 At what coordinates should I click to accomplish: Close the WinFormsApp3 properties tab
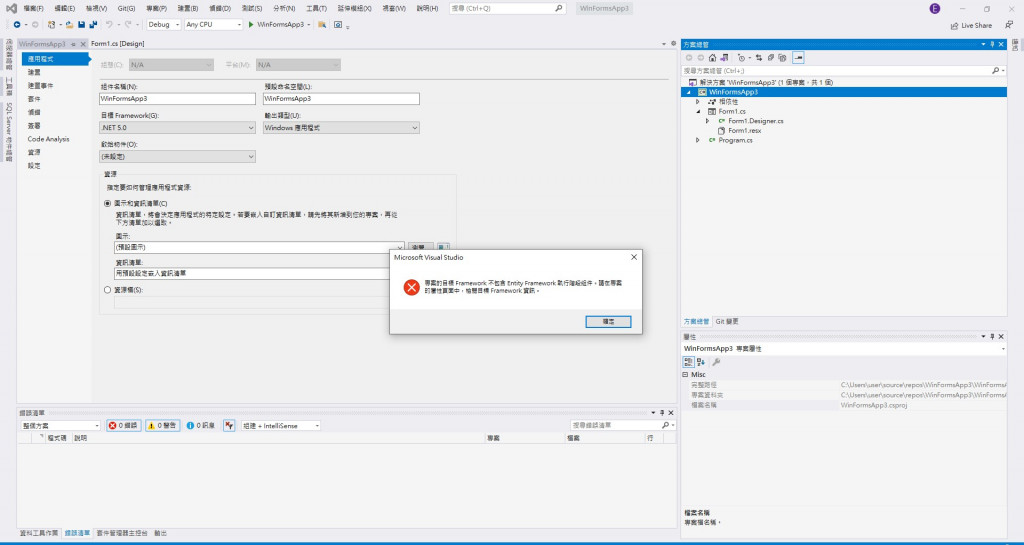83,44
